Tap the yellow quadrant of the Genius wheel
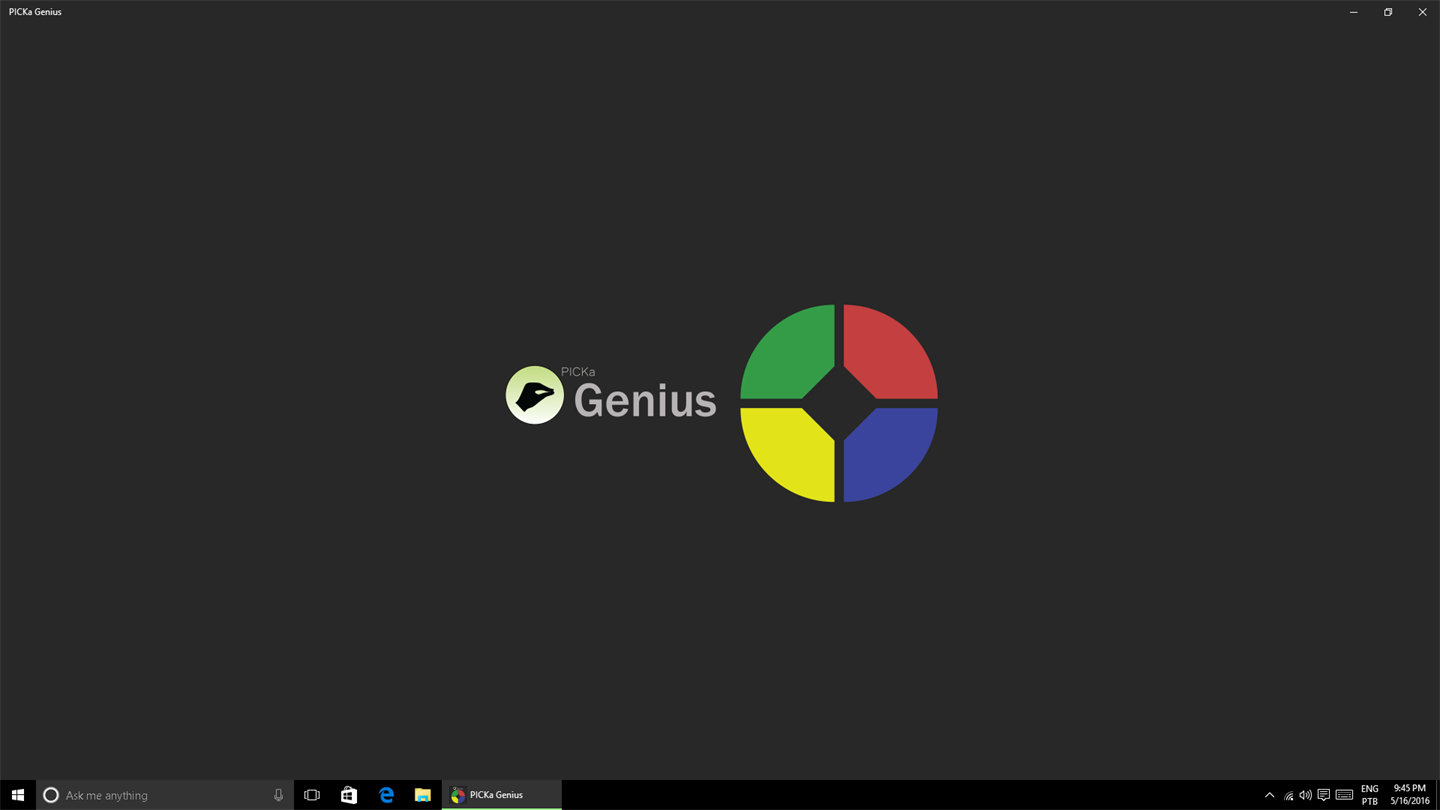Viewport: 1440px width, 810px height. [x=785, y=455]
